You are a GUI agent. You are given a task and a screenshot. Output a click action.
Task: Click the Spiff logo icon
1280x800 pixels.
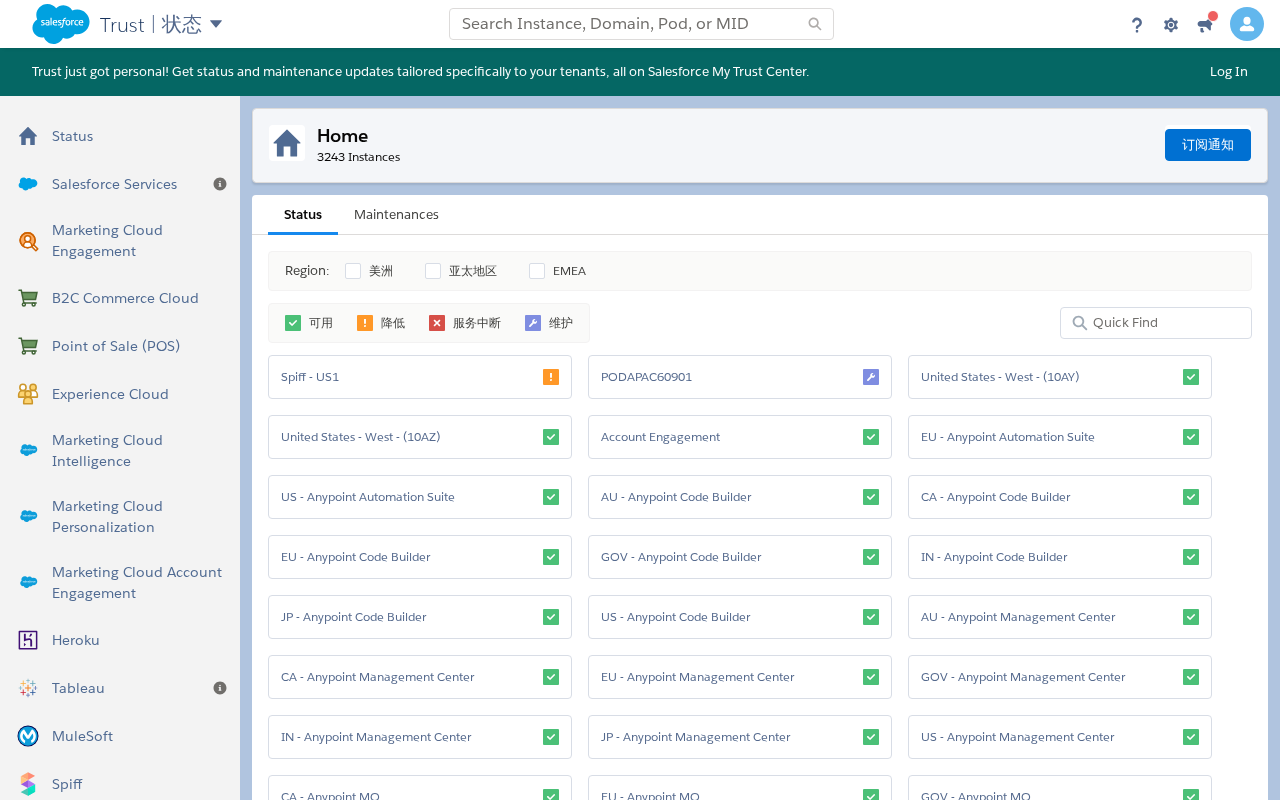pyautogui.click(x=28, y=784)
